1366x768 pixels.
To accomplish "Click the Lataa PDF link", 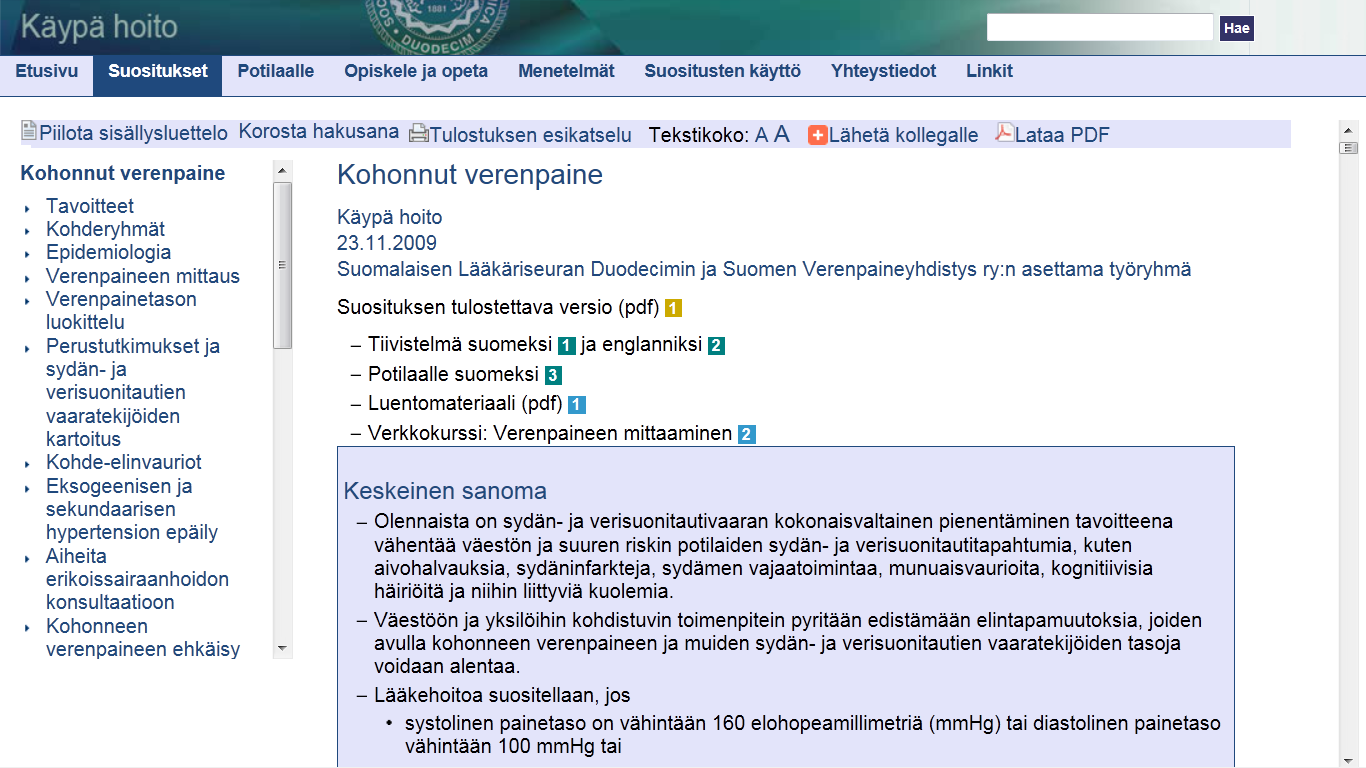I will [1062, 135].
